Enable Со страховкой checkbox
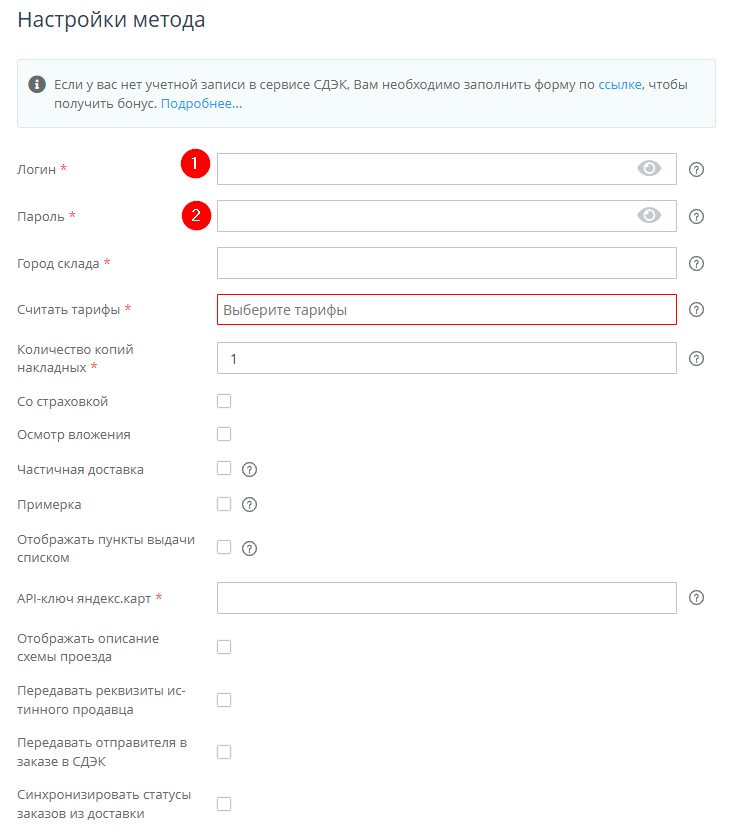Image resolution: width=740 pixels, height=834 pixels. click(224, 401)
